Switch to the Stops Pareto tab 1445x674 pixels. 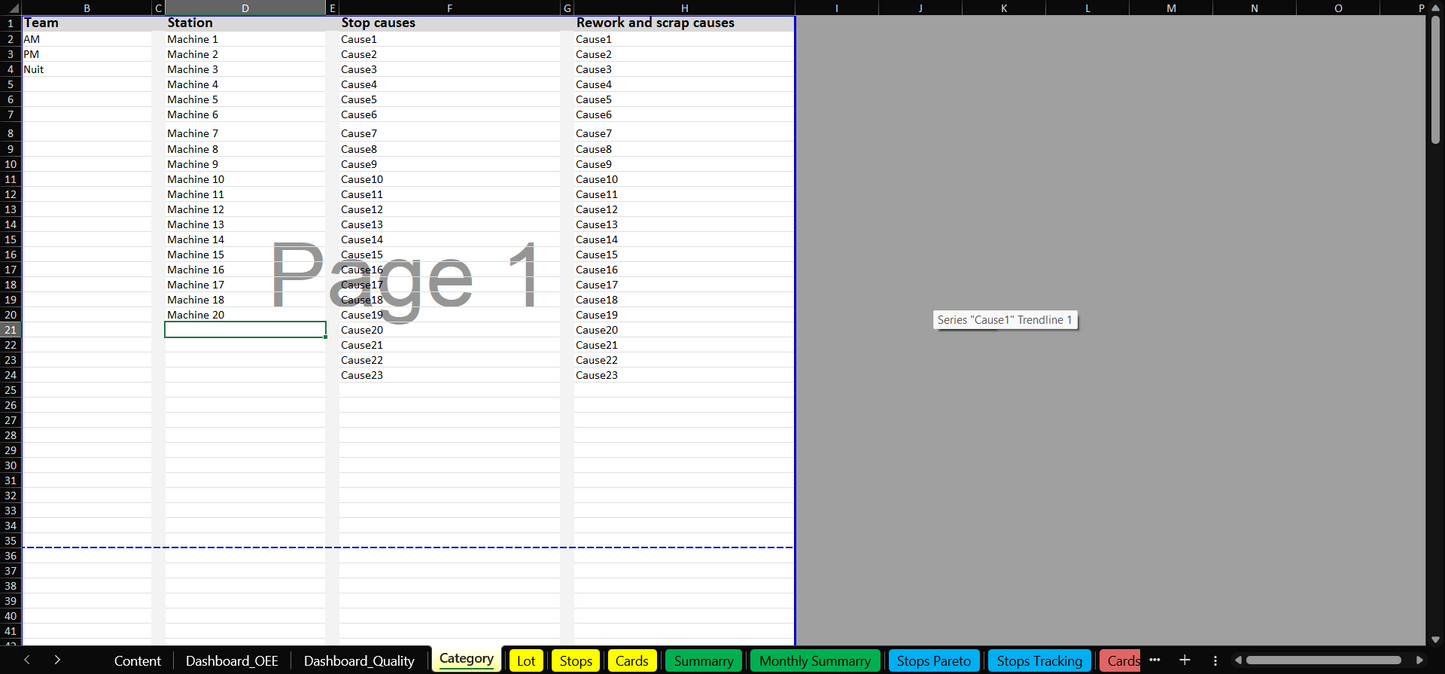[933, 661]
